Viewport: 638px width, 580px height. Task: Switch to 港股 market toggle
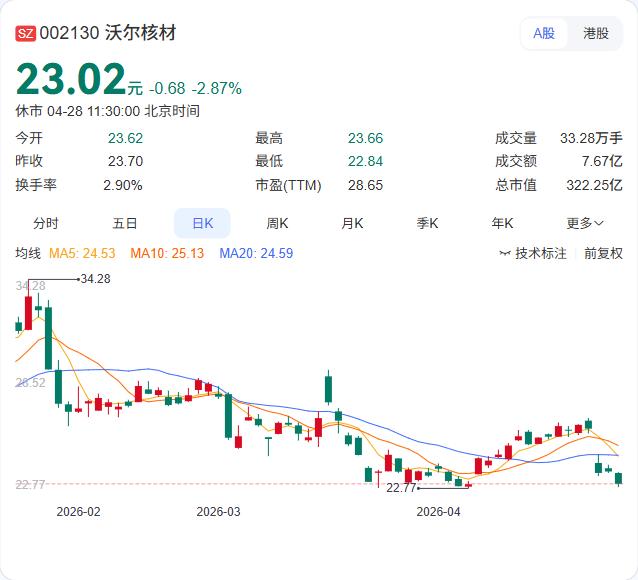point(596,33)
